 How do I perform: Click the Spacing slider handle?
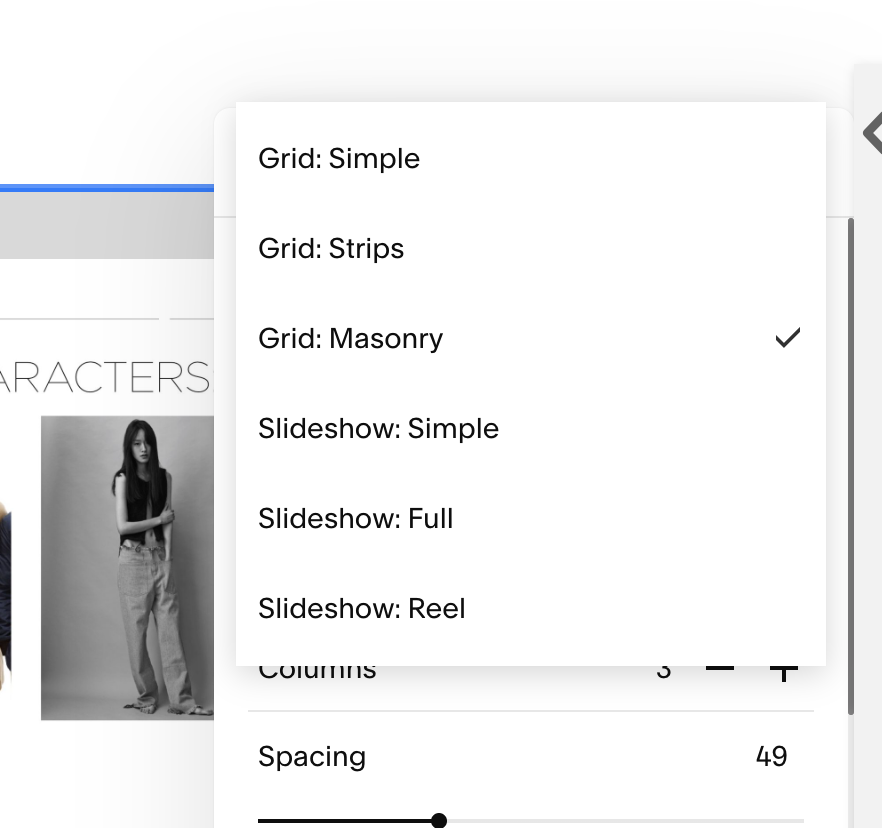click(439, 821)
